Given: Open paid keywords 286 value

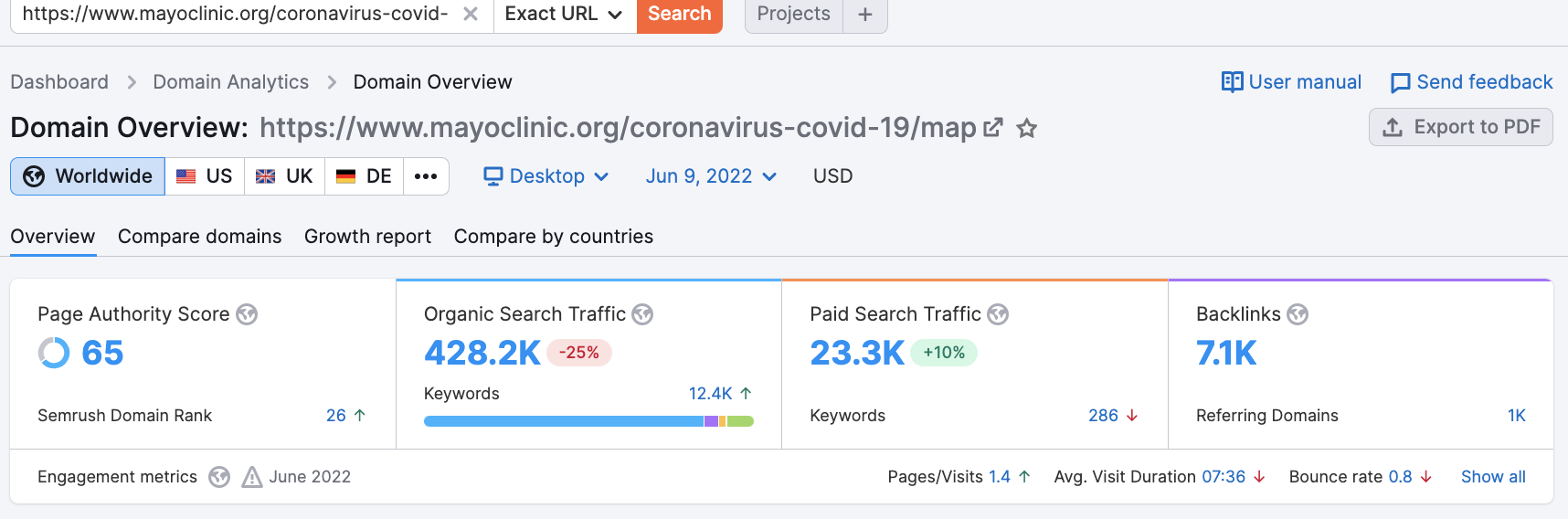Looking at the screenshot, I should (x=1103, y=416).
